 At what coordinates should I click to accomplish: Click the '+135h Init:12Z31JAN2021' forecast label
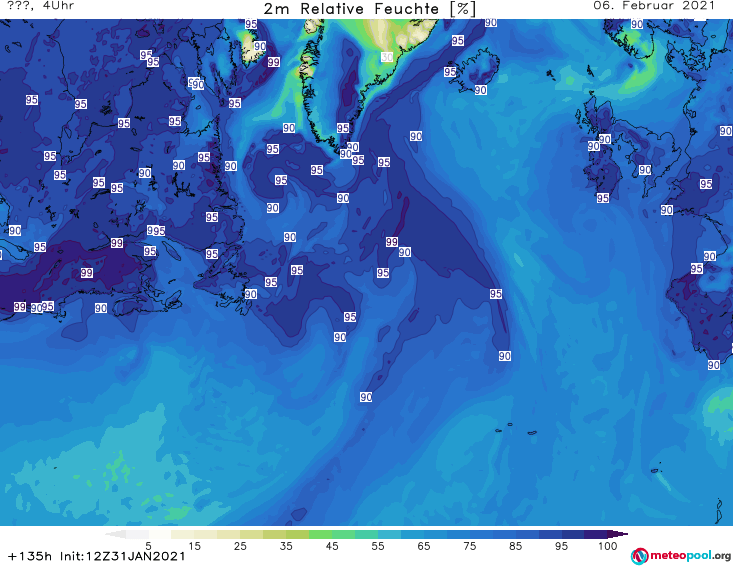(97, 556)
